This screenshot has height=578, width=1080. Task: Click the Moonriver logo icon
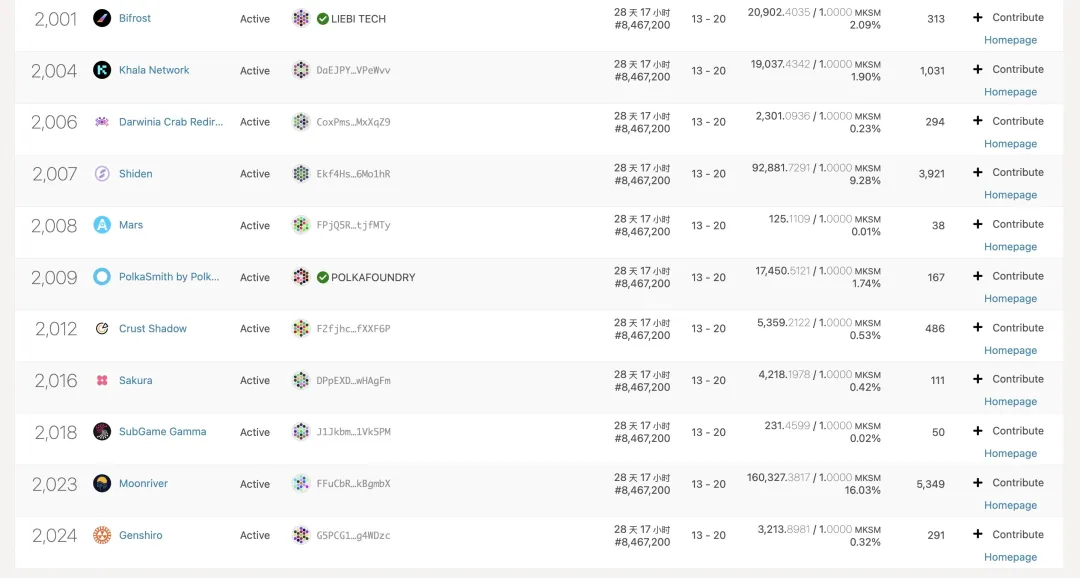pos(102,484)
